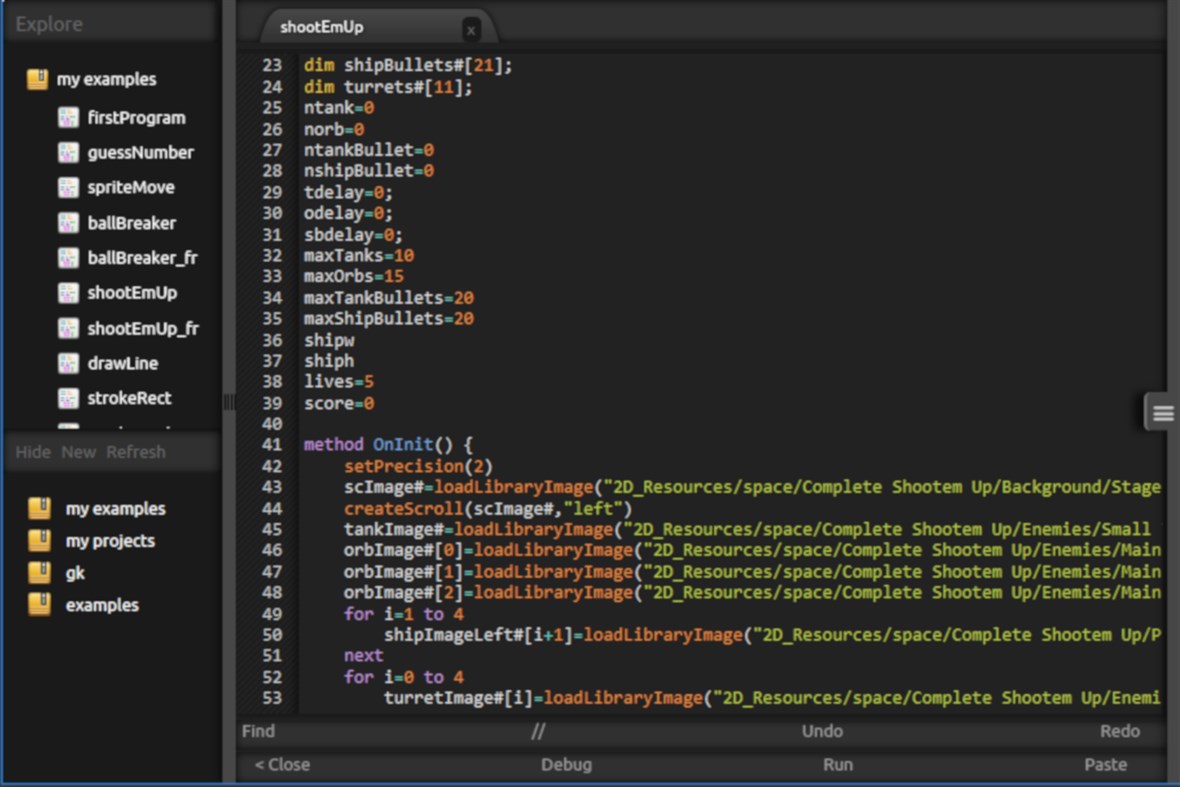Click Refresh in explorer toolbar
1180x787 pixels.
coord(135,452)
